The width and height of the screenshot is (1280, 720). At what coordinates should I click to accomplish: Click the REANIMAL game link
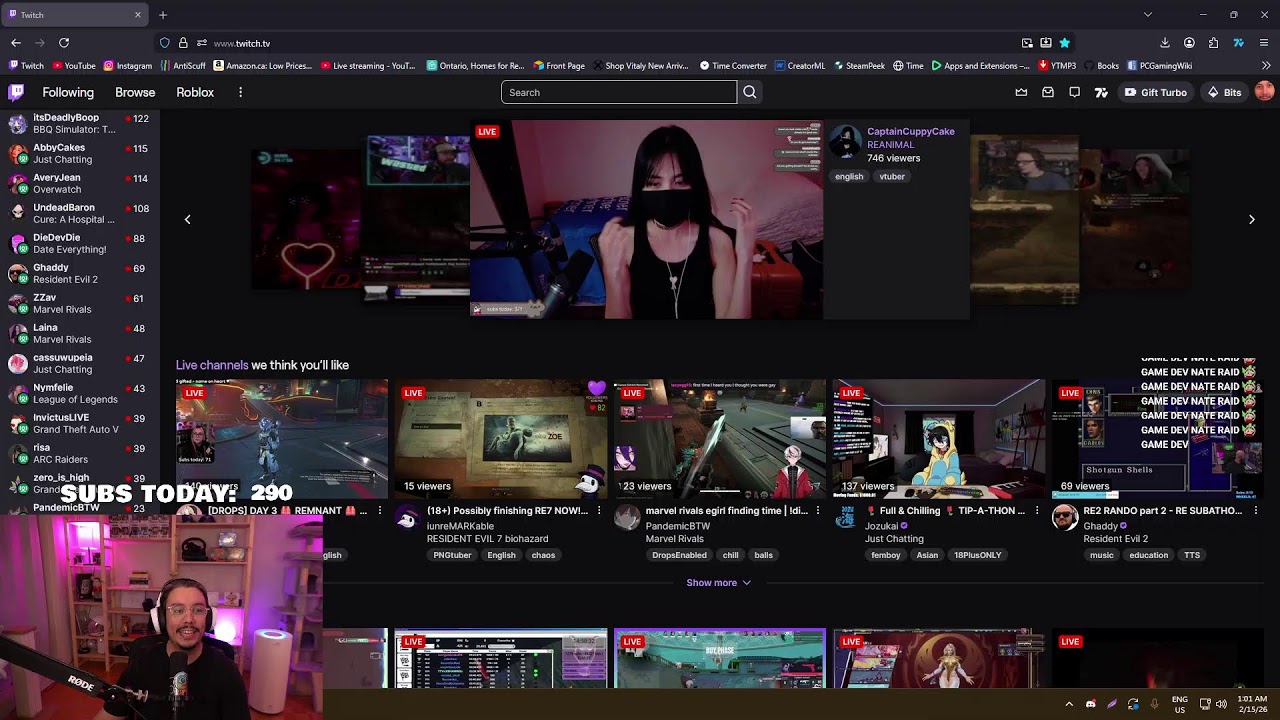click(890, 145)
